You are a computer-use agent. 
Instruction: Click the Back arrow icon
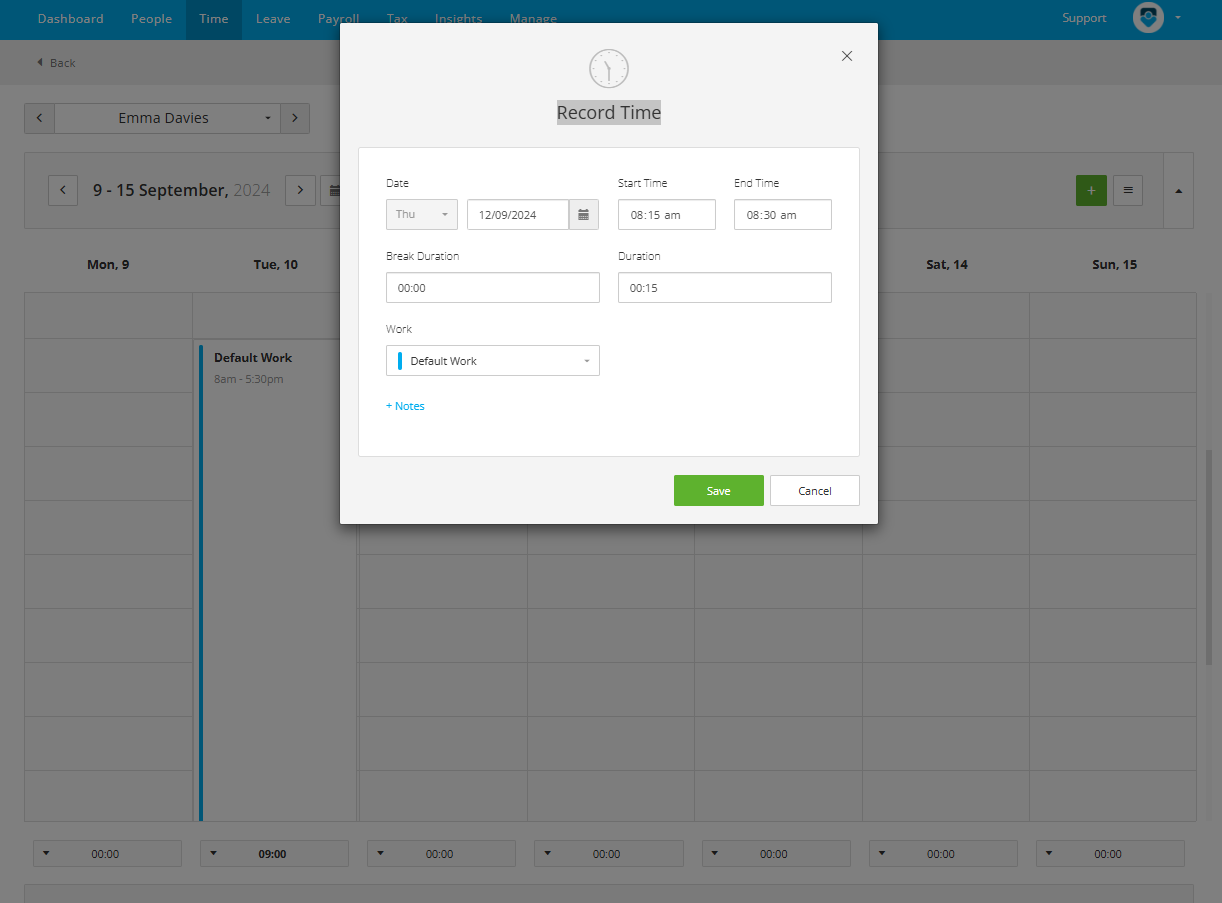(42, 62)
